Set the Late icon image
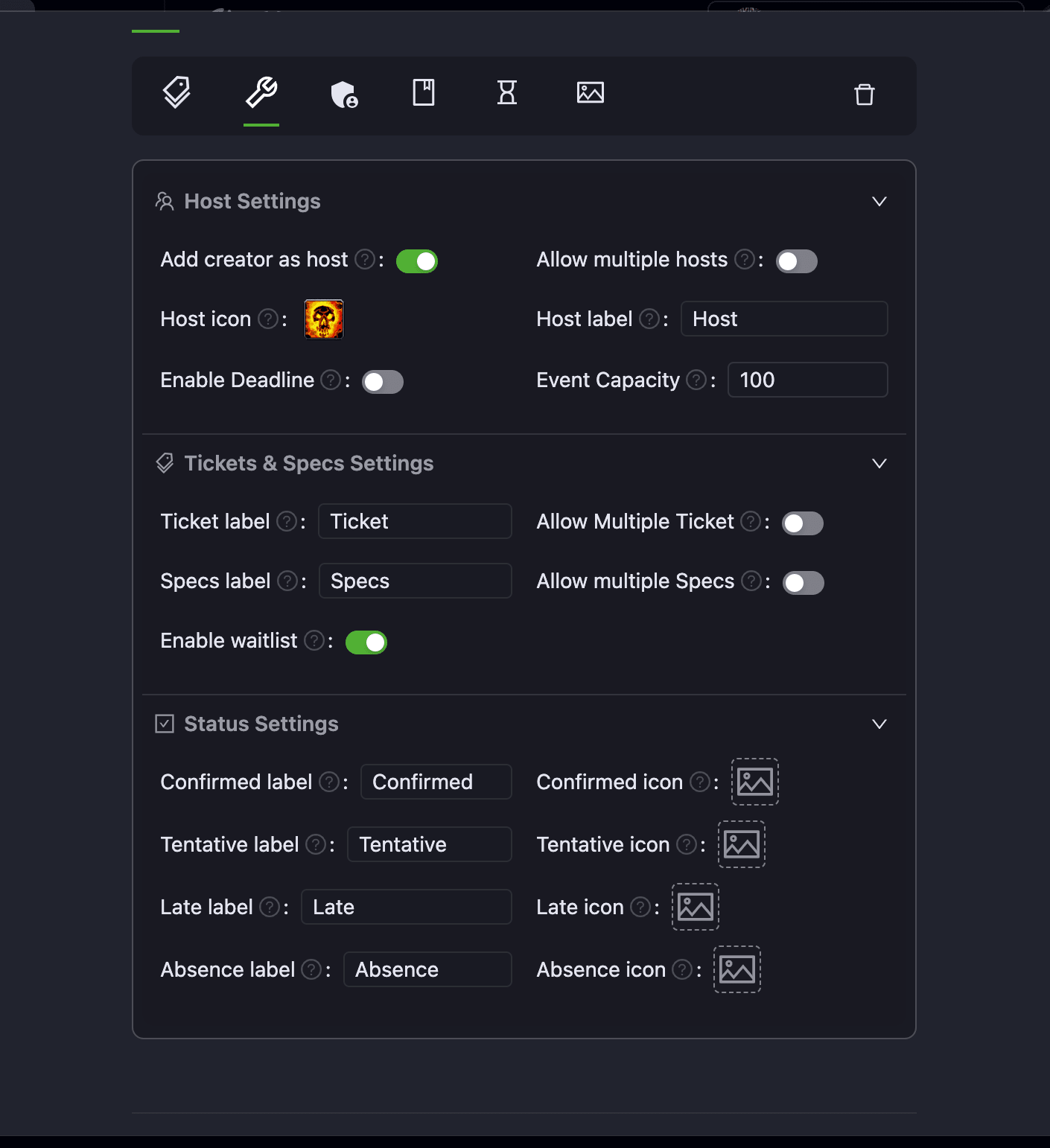 point(695,907)
